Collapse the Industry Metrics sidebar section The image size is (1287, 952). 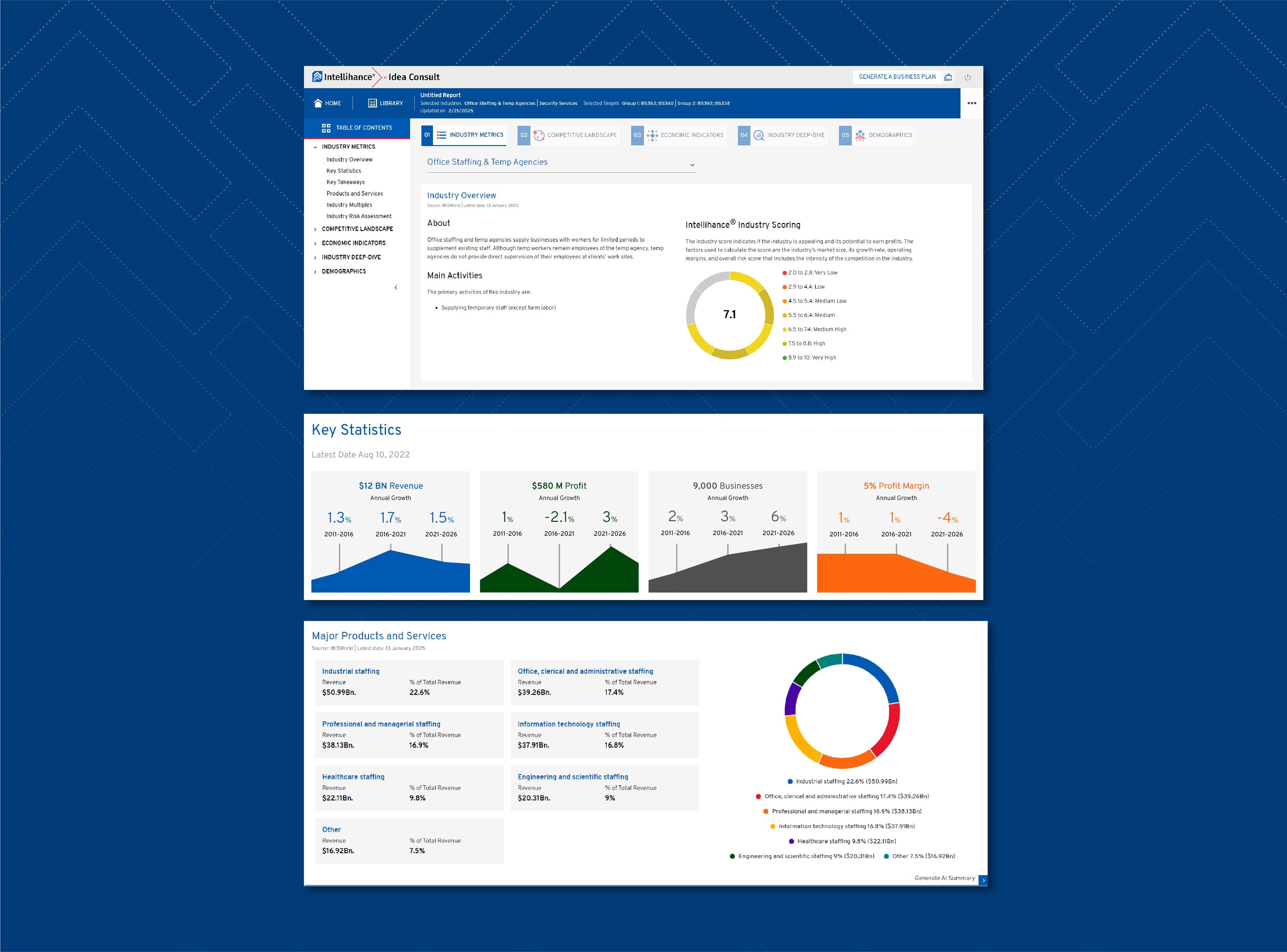[315, 147]
